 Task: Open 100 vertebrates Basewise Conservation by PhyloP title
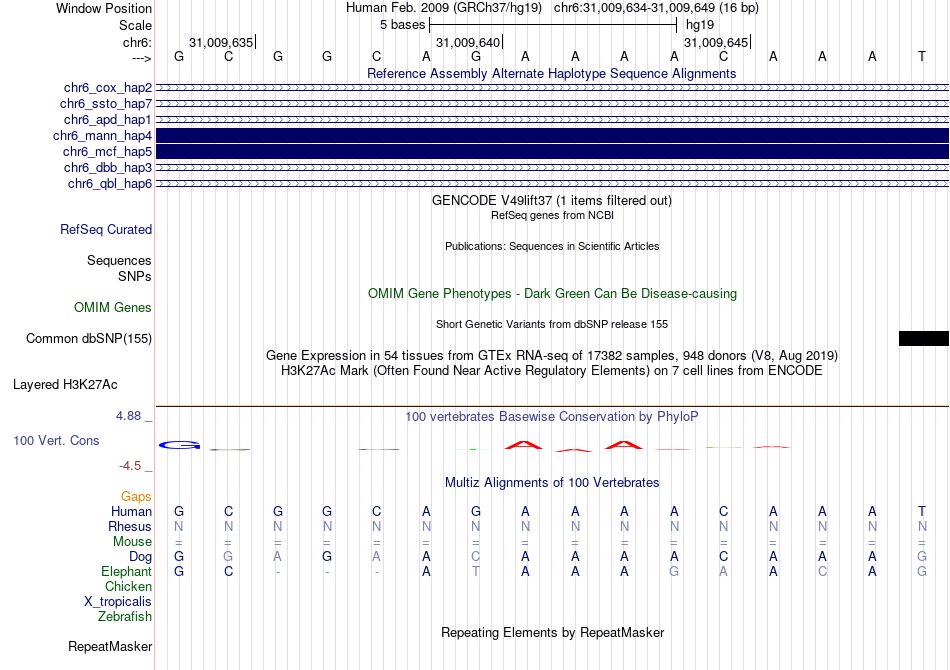click(552, 417)
